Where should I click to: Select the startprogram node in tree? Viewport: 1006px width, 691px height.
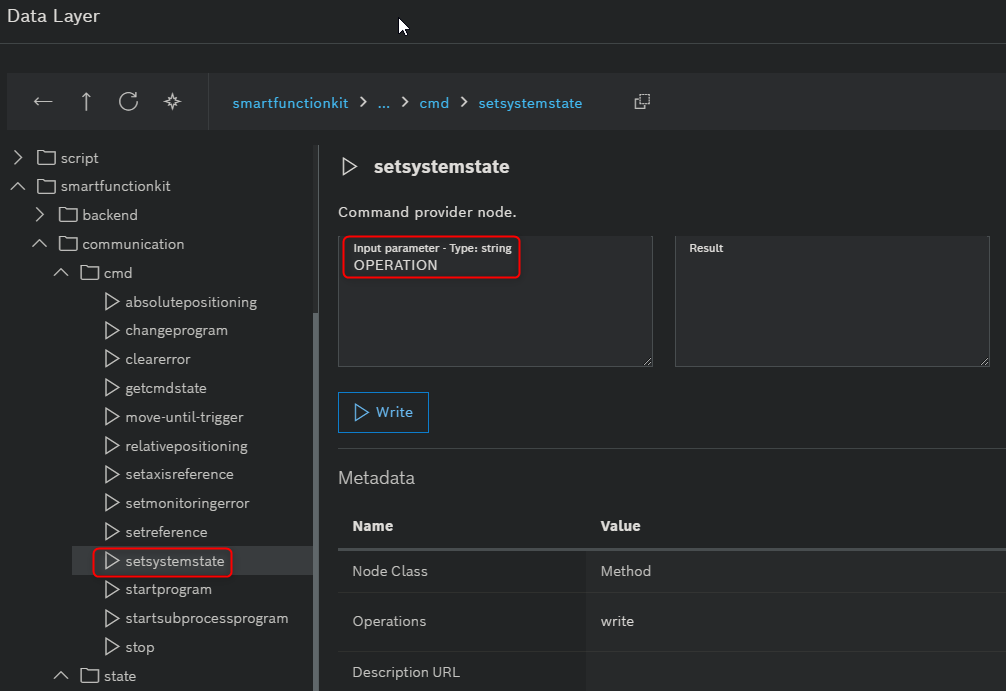point(168,590)
